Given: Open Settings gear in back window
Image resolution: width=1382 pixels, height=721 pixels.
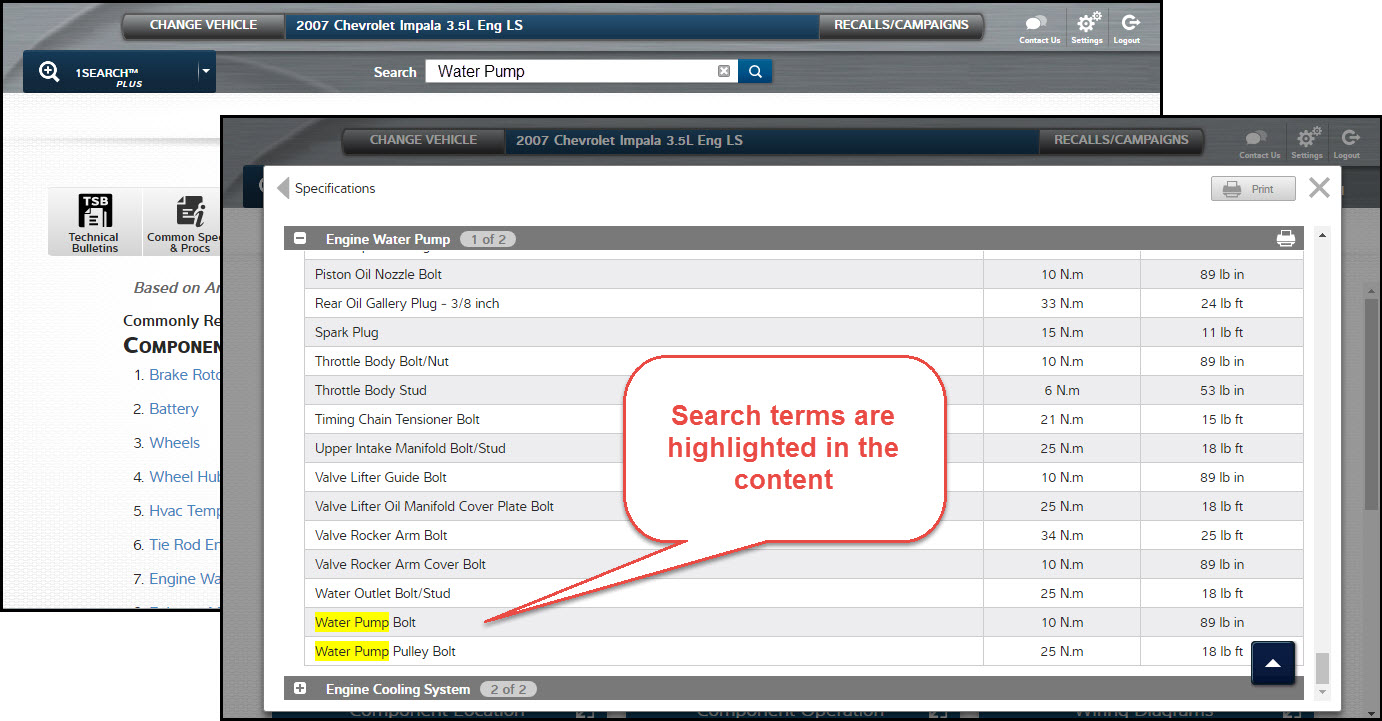Looking at the screenshot, I should pyautogui.click(x=1087, y=28).
